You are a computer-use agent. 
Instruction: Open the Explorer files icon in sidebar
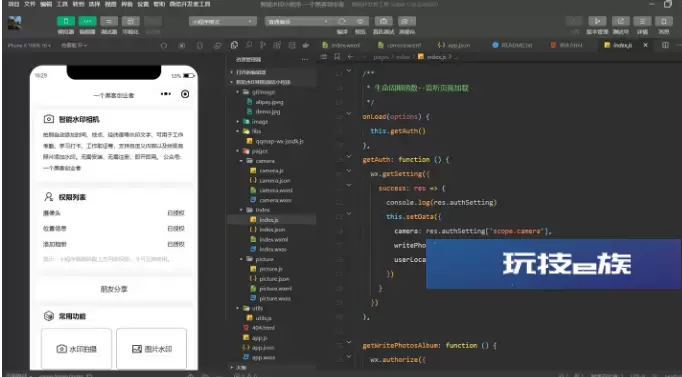[234, 45]
